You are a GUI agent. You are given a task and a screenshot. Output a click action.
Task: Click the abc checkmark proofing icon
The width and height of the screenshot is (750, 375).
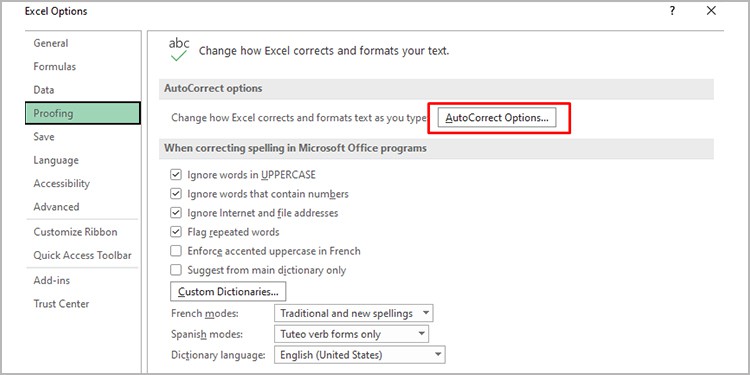click(179, 50)
